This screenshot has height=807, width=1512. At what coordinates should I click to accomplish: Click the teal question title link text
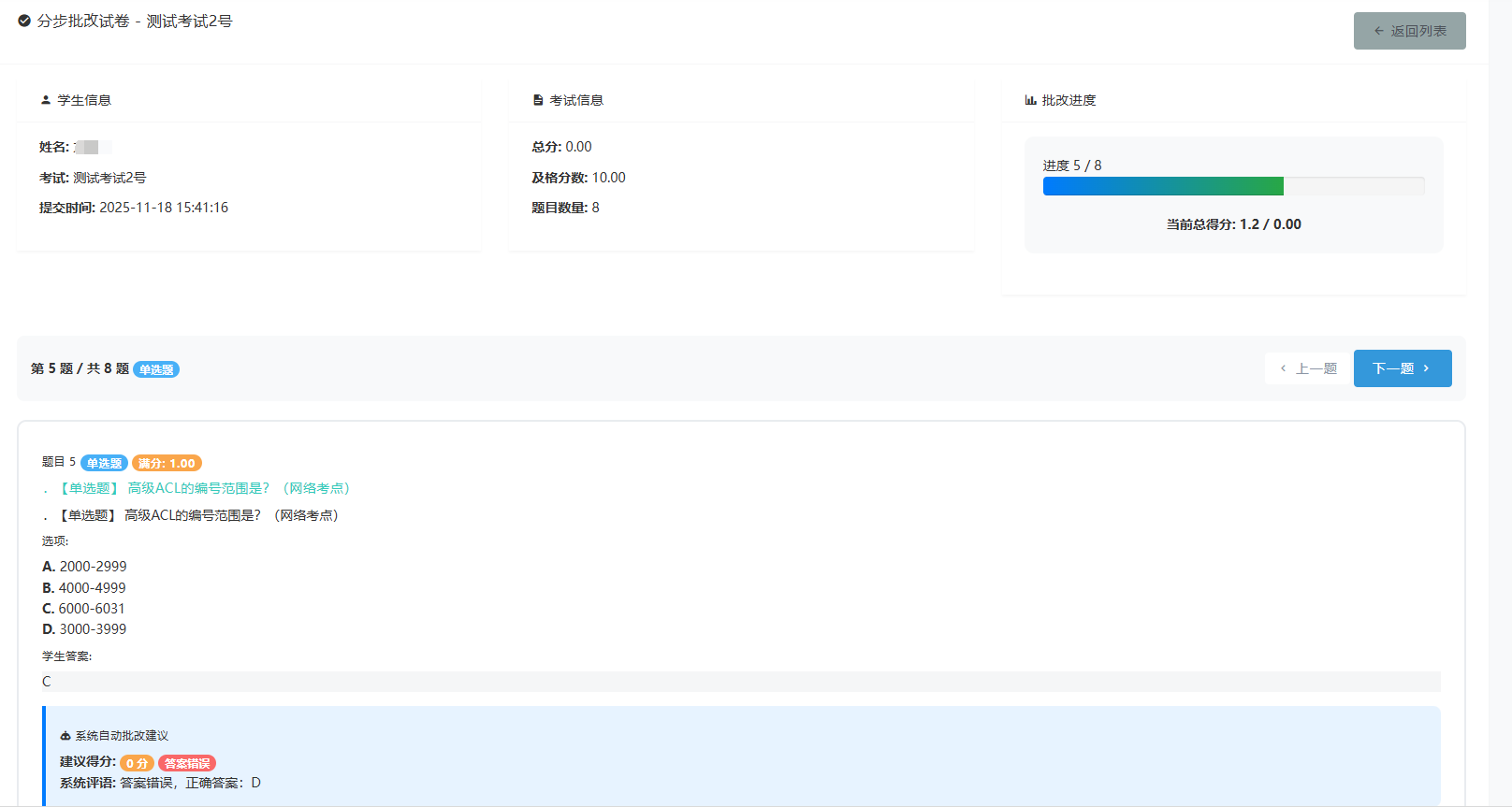click(x=204, y=488)
